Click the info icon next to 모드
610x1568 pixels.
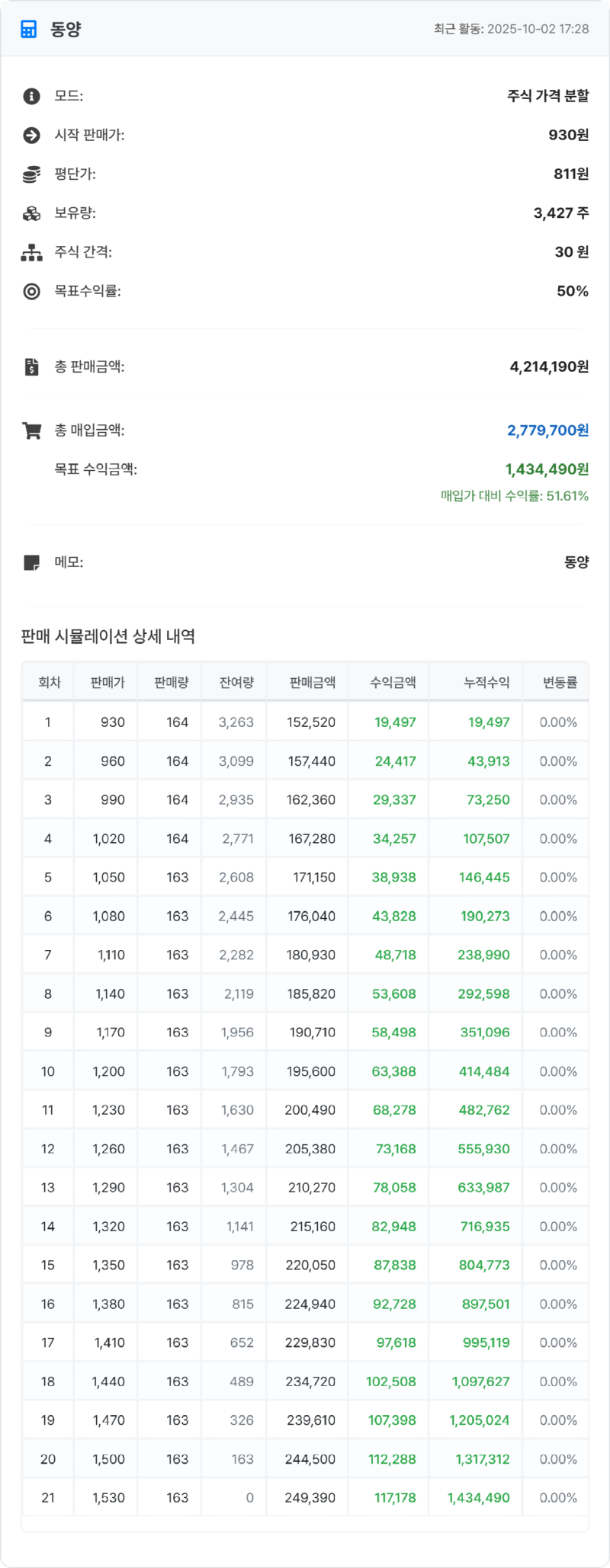[x=30, y=96]
